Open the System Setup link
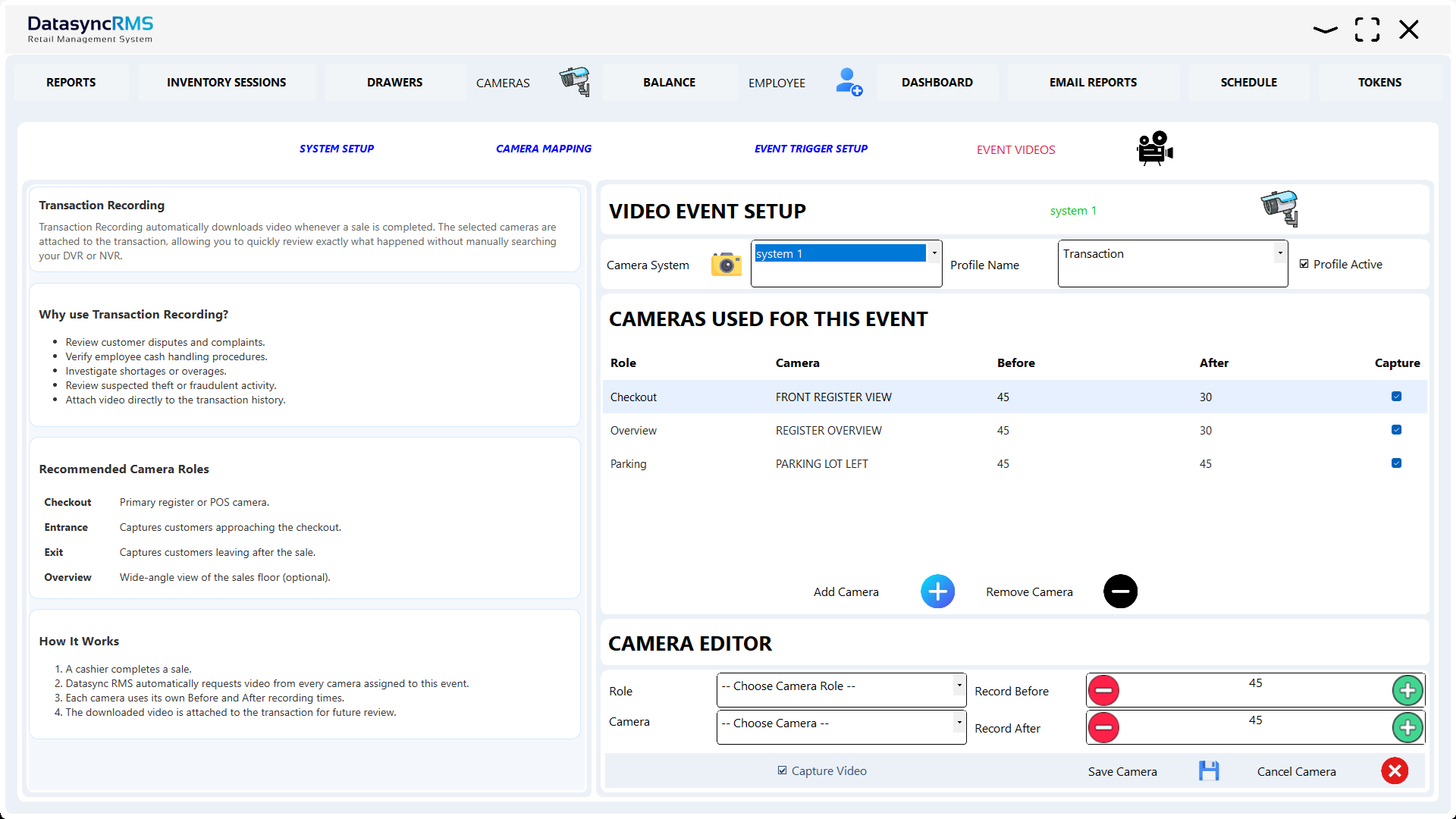 [337, 149]
